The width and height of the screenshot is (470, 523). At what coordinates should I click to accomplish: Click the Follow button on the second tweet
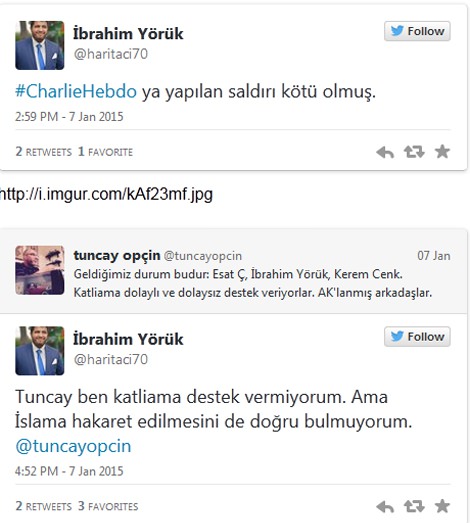click(417, 337)
